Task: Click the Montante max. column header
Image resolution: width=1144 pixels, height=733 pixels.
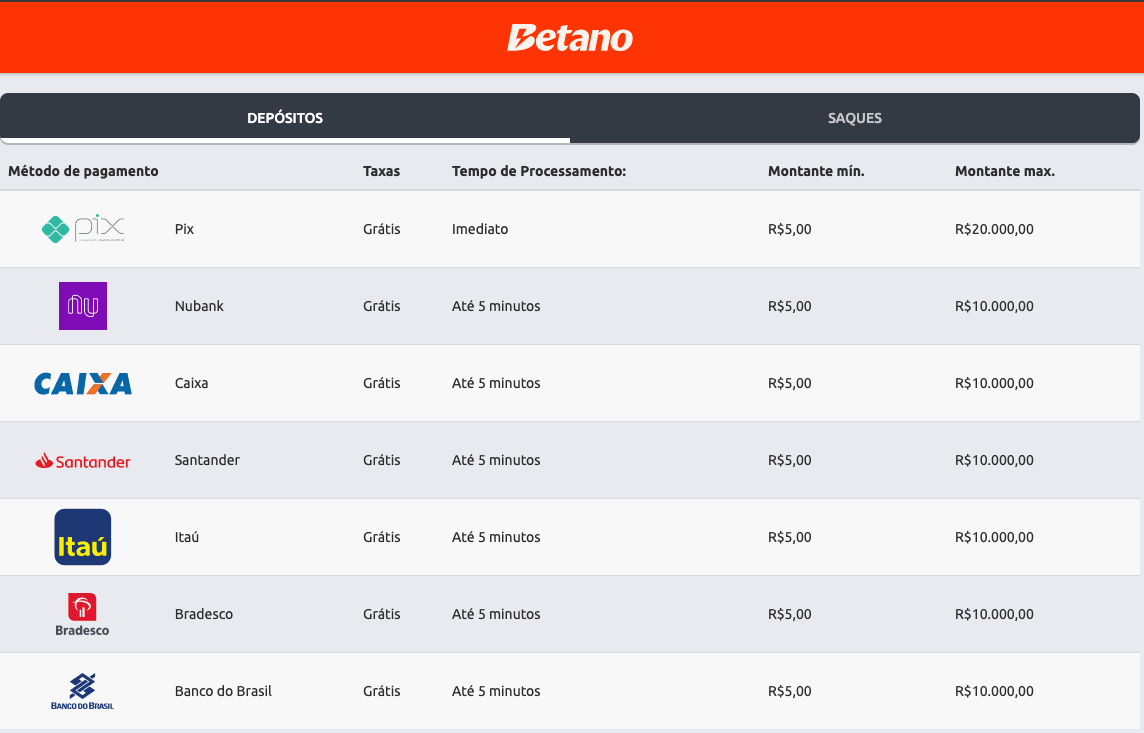Action: tap(1005, 171)
